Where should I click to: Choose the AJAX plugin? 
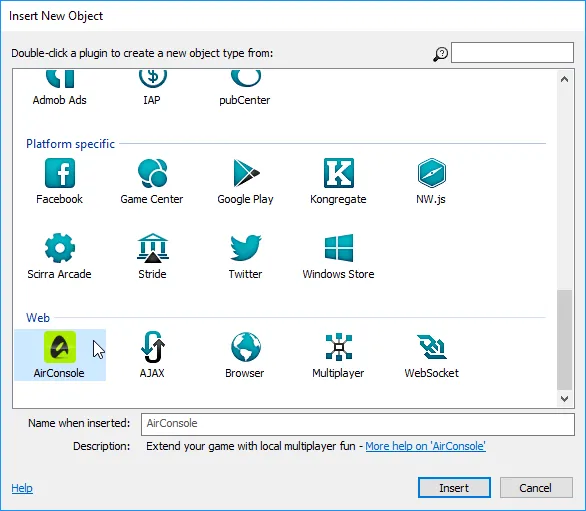tap(152, 355)
